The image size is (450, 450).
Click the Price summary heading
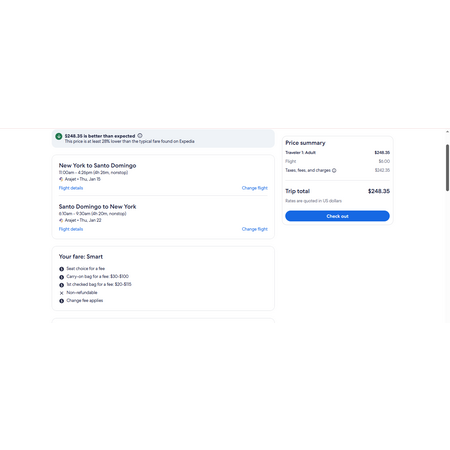point(305,143)
